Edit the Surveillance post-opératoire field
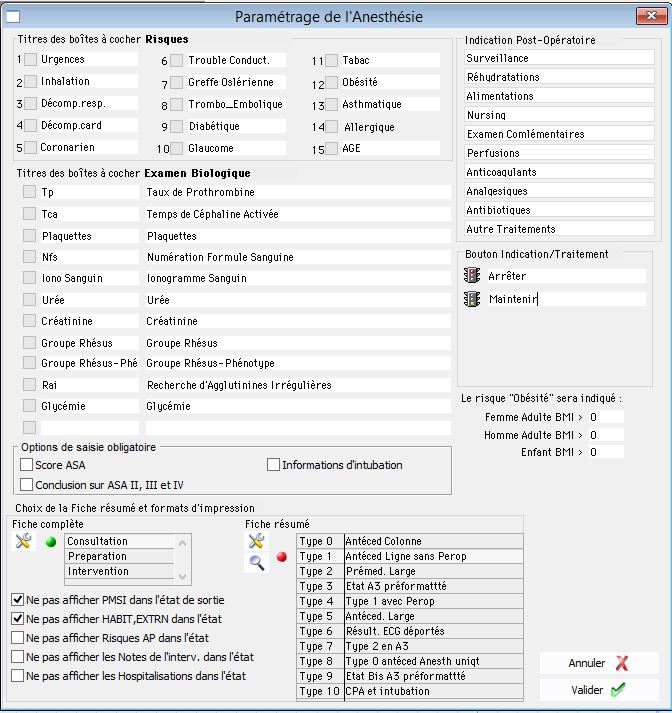Viewport: 672px width, 713px height. 560,58
